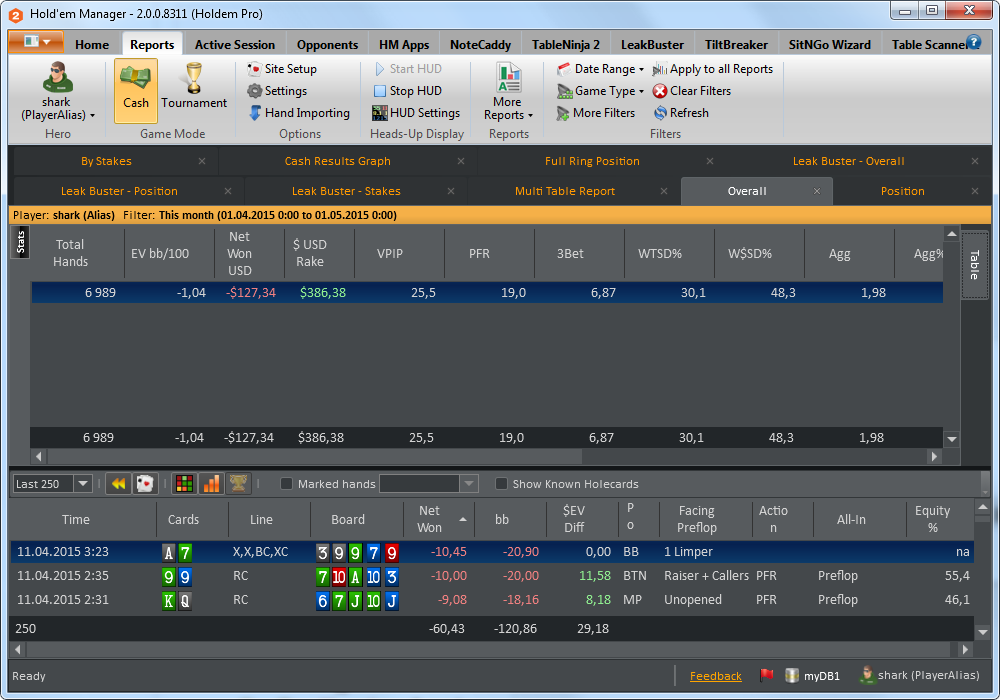This screenshot has height=700, width=1000.
Task: Expand the Table side panel
Action: (x=974, y=265)
